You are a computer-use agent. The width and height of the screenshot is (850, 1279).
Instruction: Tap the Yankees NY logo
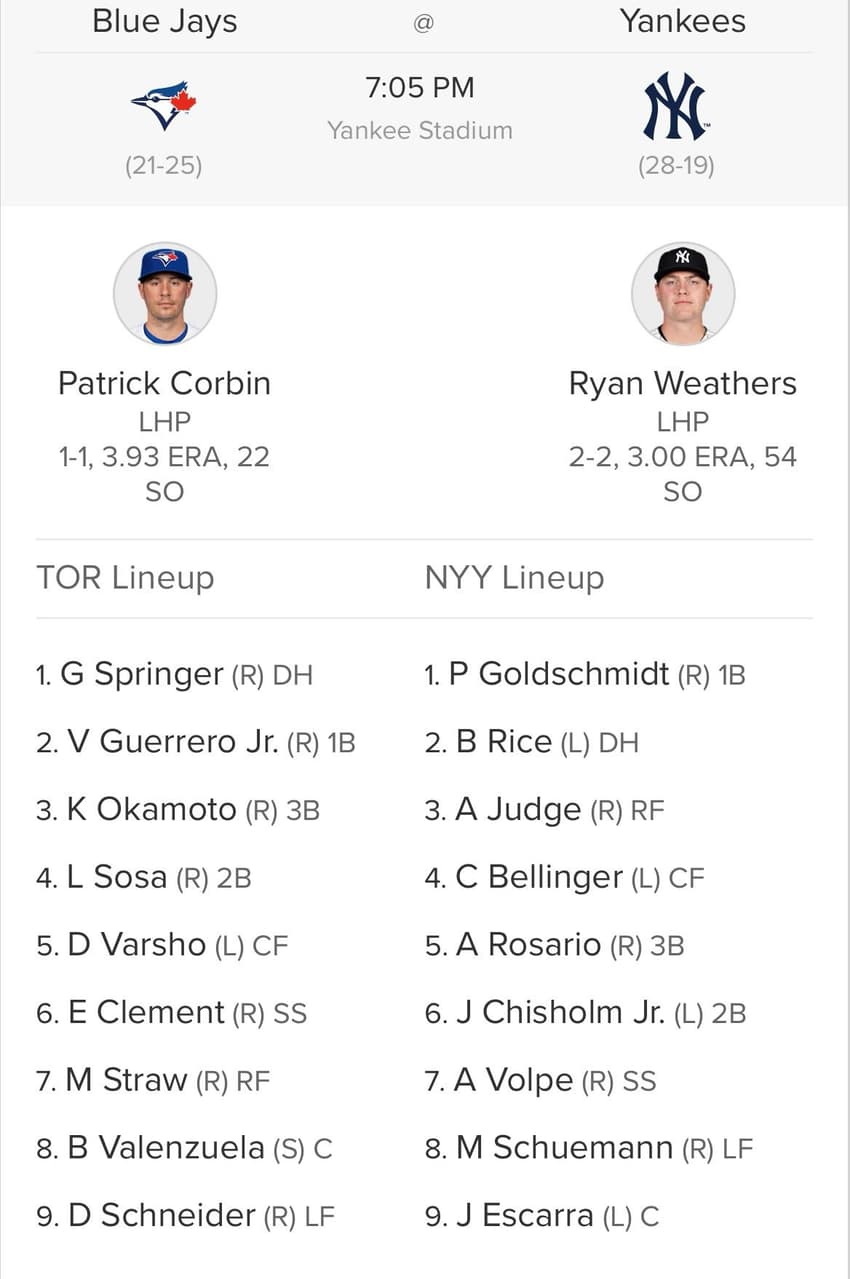point(676,106)
